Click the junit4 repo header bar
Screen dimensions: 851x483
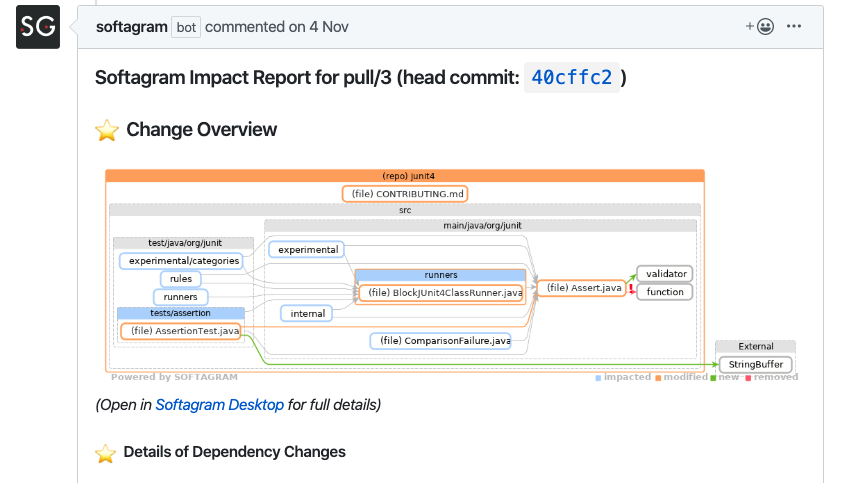404,175
